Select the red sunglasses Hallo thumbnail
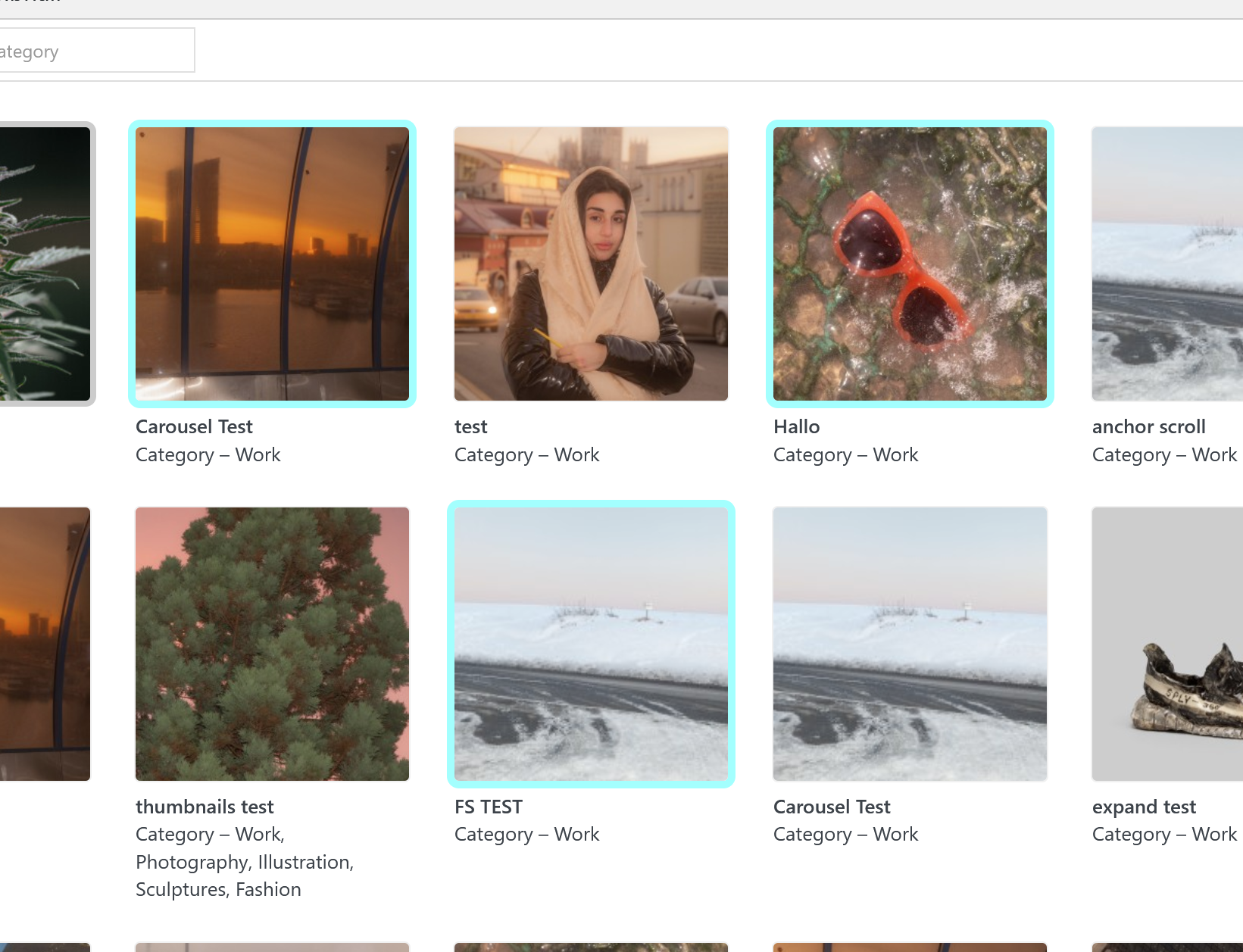 [x=910, y=264]
